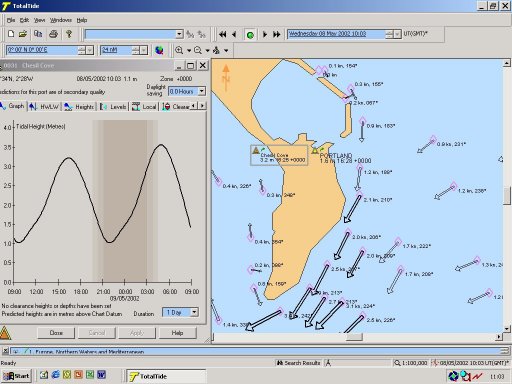The width and height of the screenshot is (512, 384).
Task: Click the New document icon
Action: coord(11,34)
